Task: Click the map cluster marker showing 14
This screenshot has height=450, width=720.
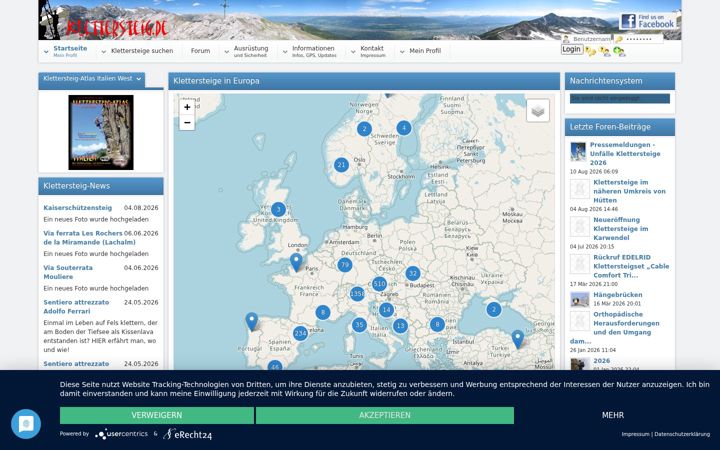Action: pyautogui.click(x=387, y=310)
